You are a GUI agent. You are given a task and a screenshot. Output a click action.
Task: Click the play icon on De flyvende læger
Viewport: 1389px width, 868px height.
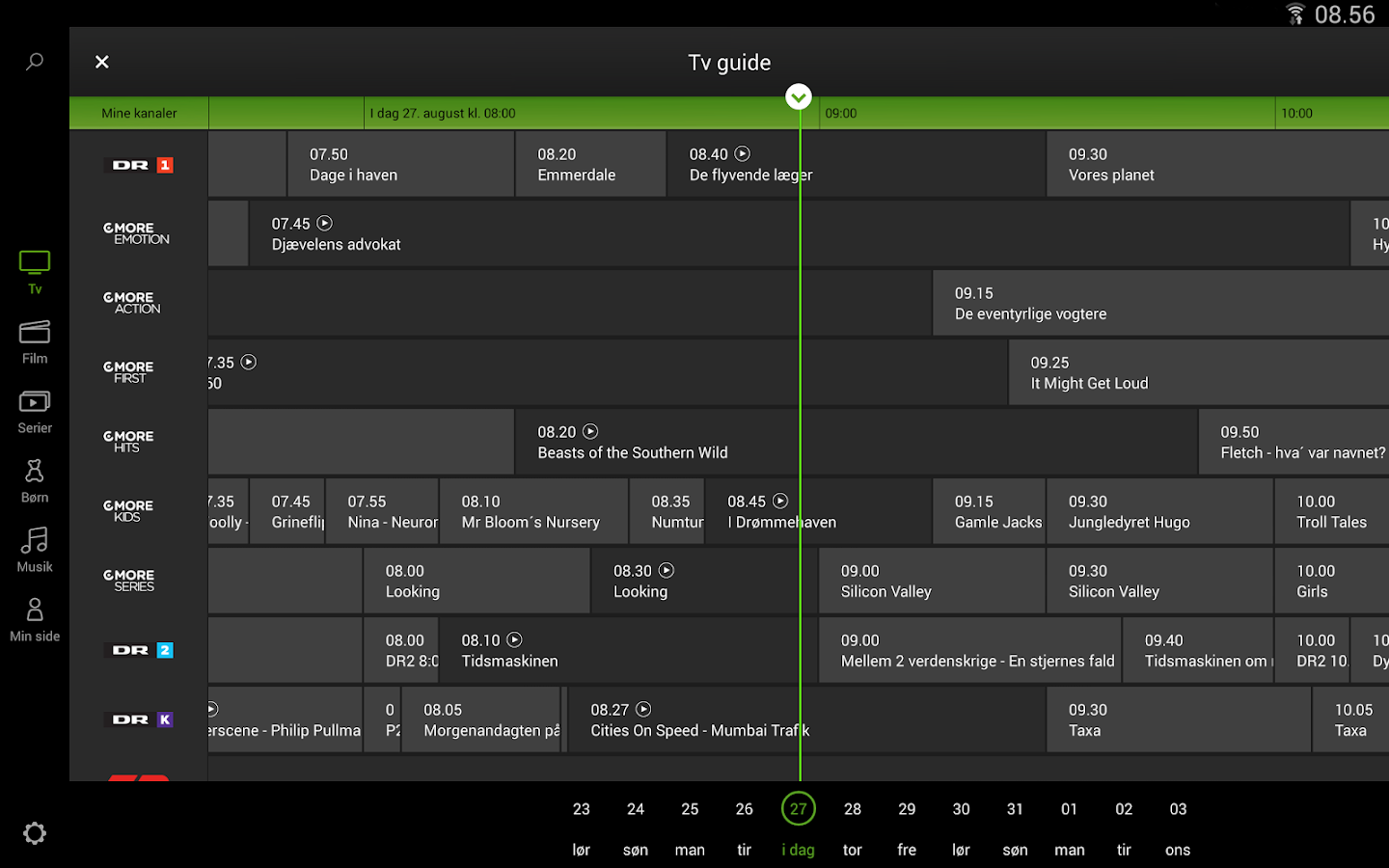[743, 153]
